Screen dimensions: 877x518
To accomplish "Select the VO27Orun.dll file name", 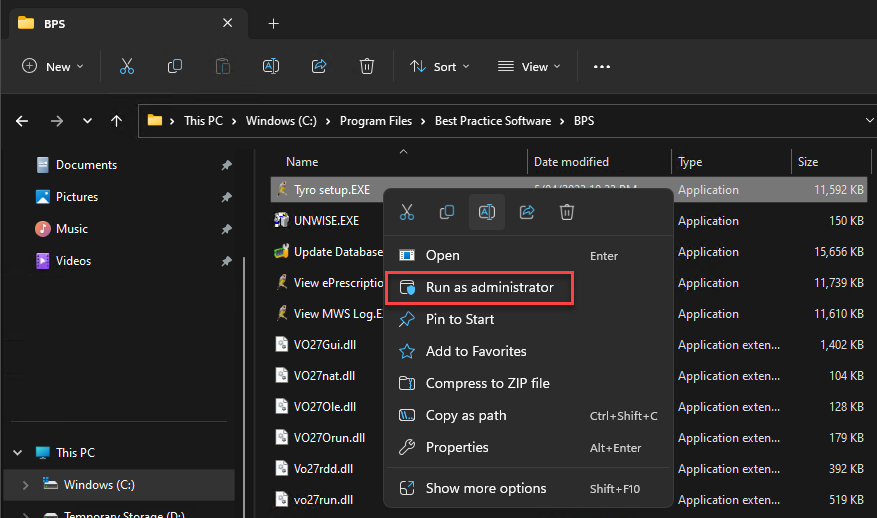I will coord(329,438).
